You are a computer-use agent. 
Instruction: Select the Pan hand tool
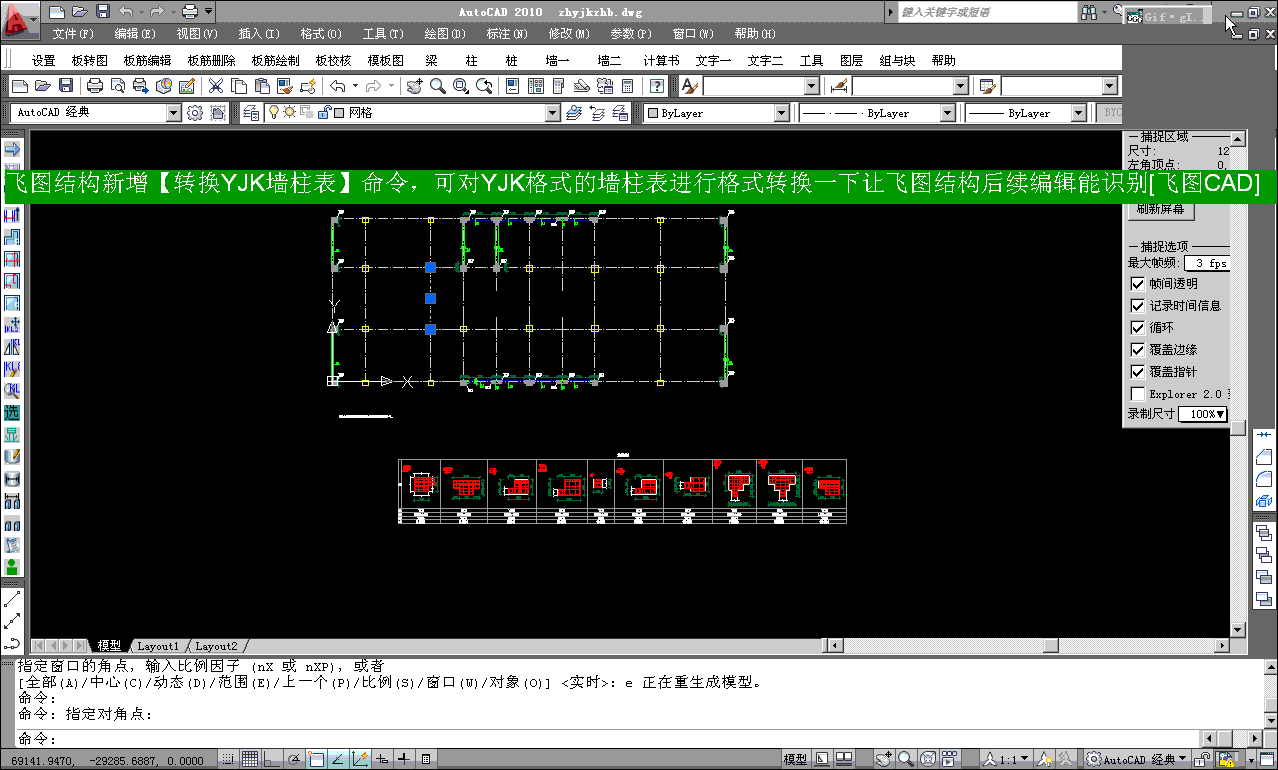point(414,87)
